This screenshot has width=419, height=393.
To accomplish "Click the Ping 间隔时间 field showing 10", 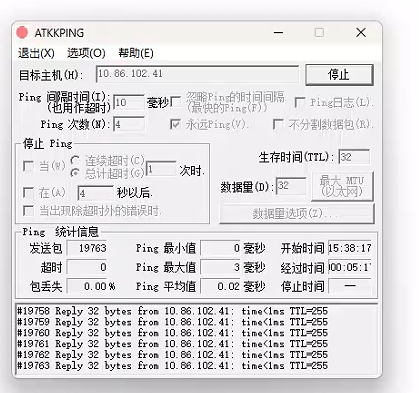I will pyautogui.click(x=129, y=102).
